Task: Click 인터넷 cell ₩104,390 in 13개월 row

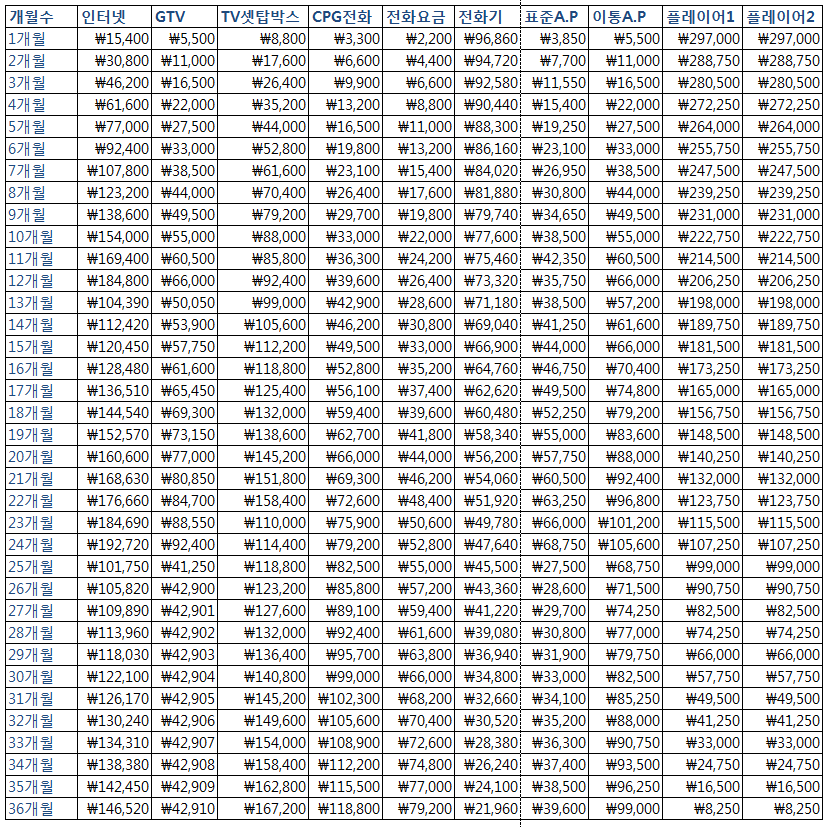Action: [x=114, y=303]
